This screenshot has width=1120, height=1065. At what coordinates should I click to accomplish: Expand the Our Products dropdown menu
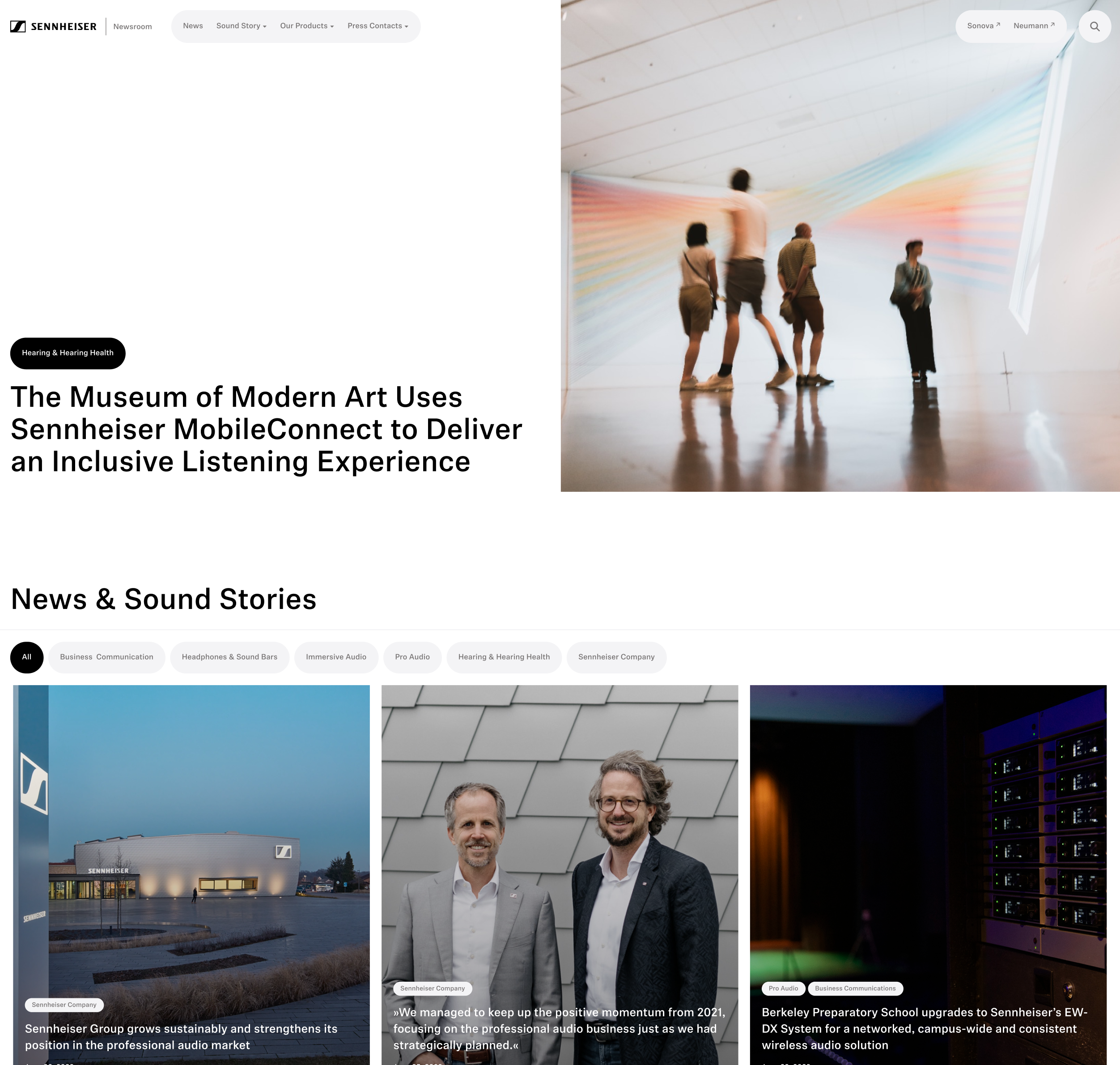pyautogui.click(x=306, y=26)
